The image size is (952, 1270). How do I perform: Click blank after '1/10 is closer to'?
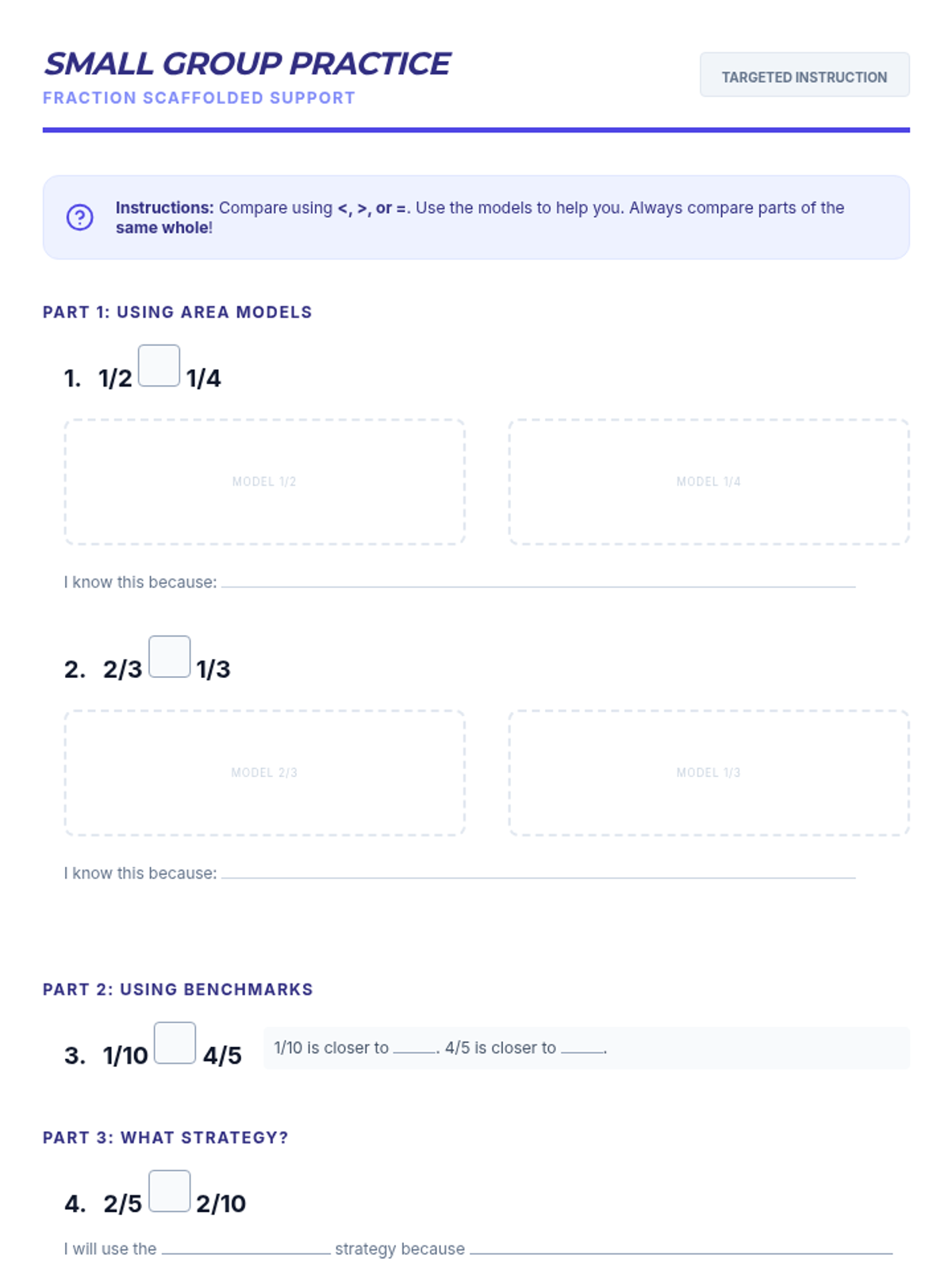(415, 1049)
